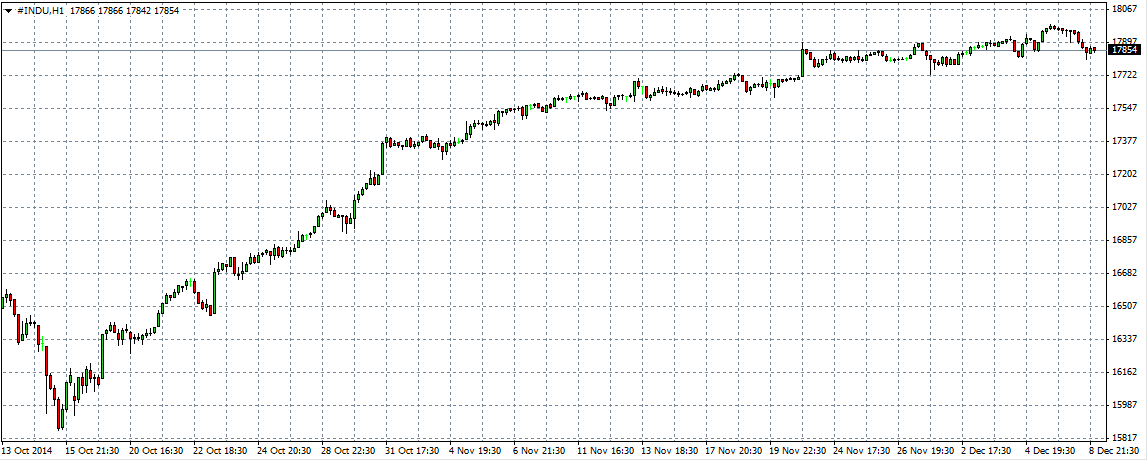Click the 18067 label on price axis

[x=1124, y=9]
